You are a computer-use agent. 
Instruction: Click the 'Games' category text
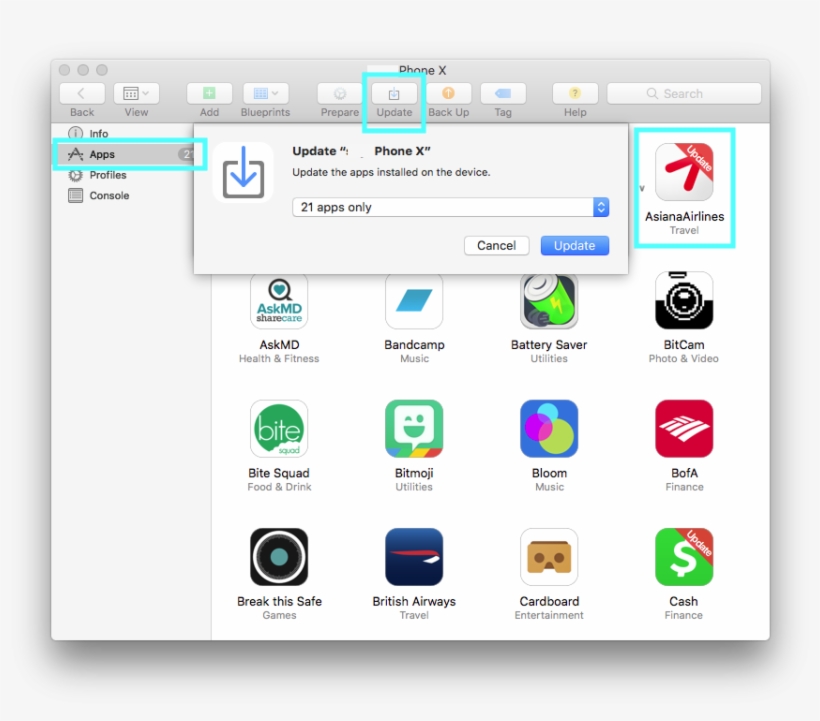click(x=279, y=615)
